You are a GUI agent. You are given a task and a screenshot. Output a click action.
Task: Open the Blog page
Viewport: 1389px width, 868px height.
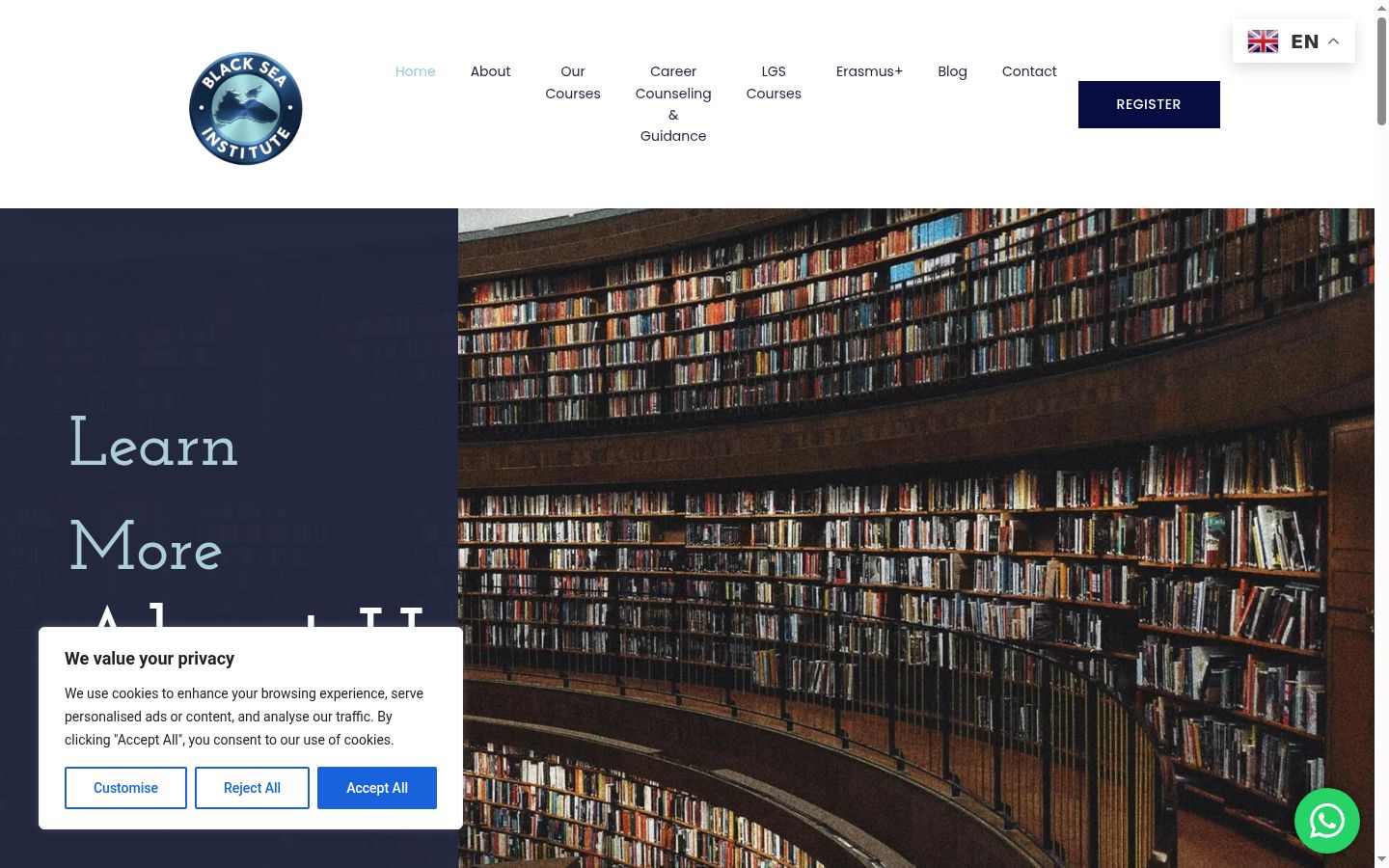tap(953, 71)
